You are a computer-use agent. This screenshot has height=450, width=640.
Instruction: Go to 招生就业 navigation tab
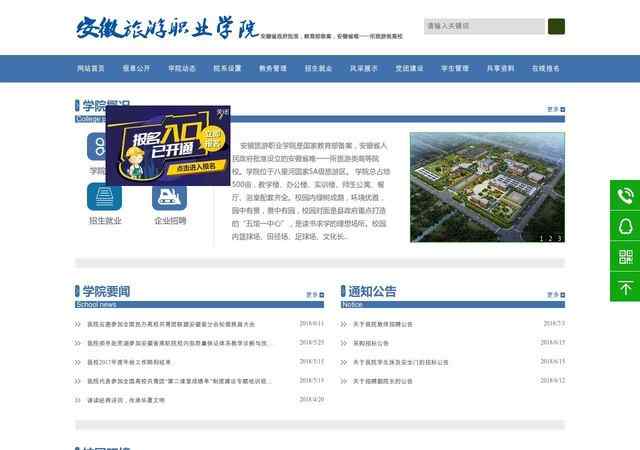tap(318, 69)
